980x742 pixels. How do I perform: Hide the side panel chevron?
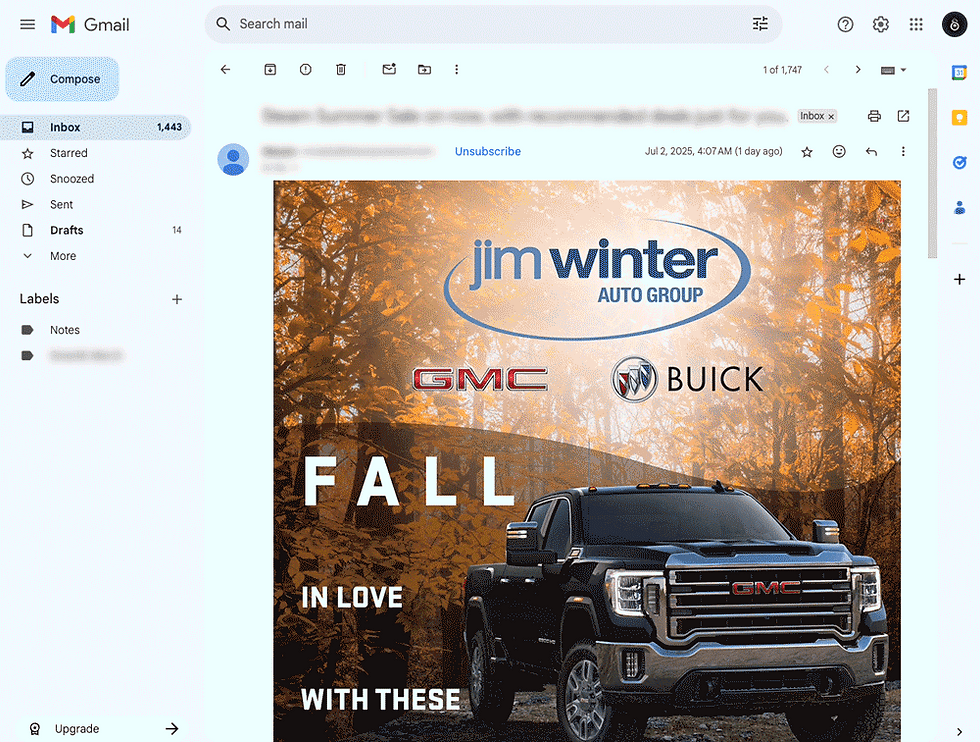[x=959, y=731]
